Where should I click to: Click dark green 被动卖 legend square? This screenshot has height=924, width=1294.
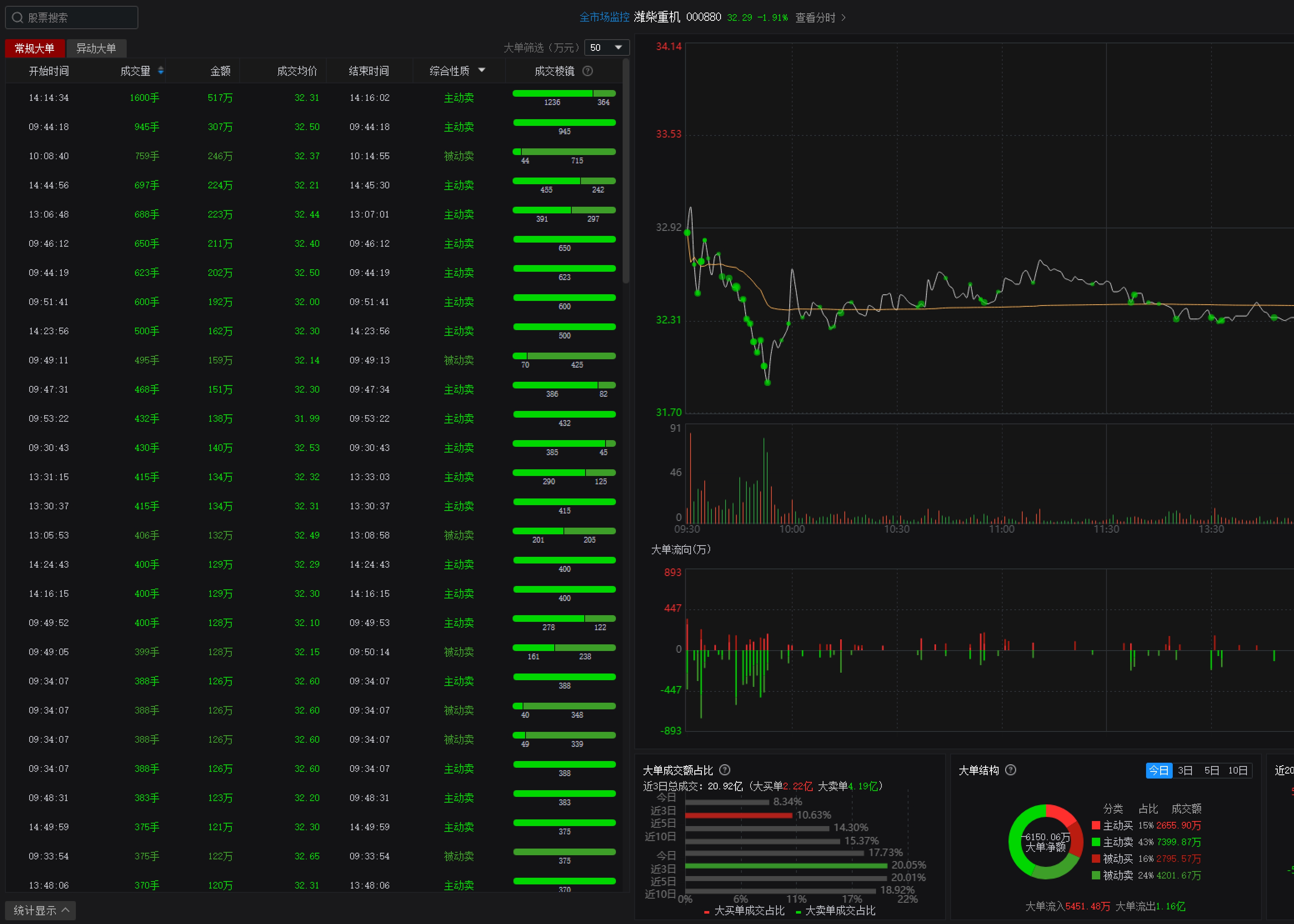(x=1096, y=875)
